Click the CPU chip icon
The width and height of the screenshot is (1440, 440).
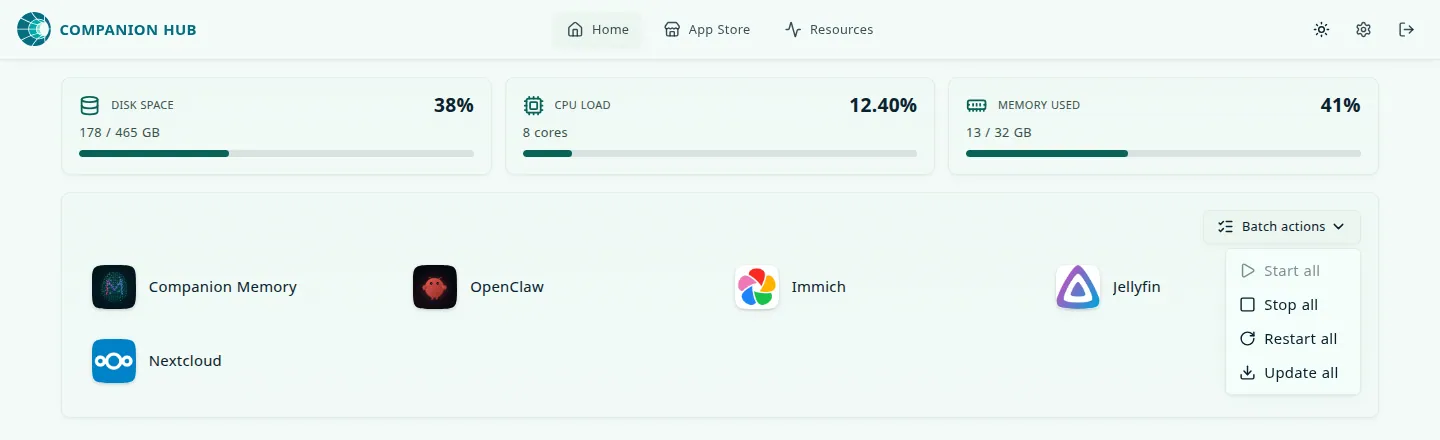tap(533, 105)
